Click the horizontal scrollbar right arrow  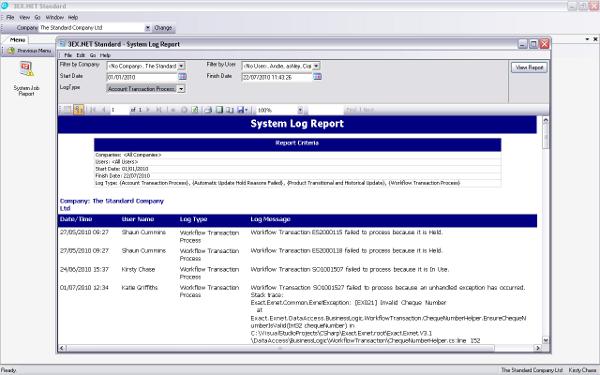tap(538, 348)
